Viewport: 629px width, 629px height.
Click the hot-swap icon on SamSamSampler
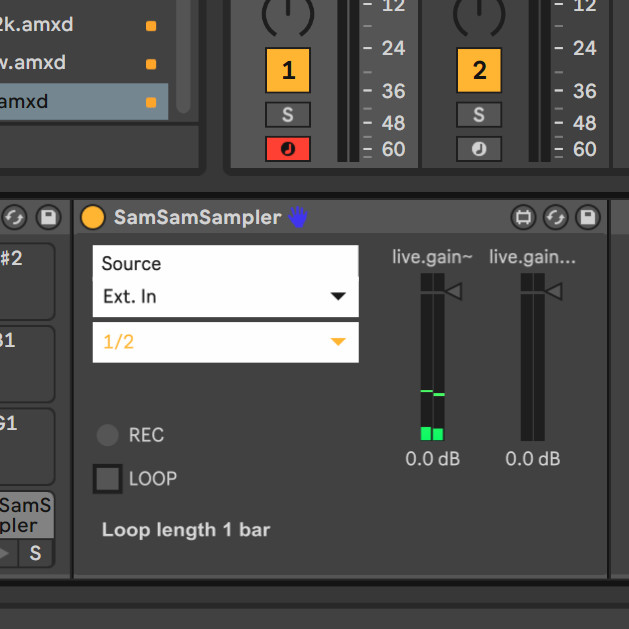click(555, 217)
